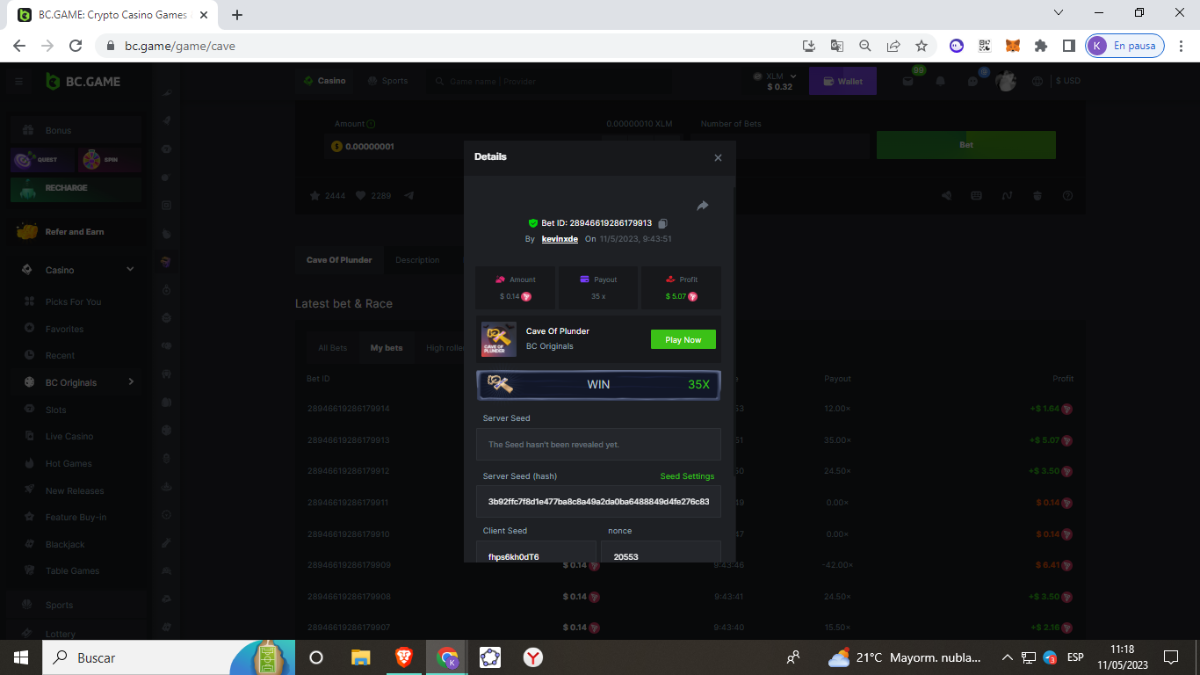Image resolution: width=1200 pixels, height=675 pixels.
Task: Switch to the Description tab
Action: pos(417,260)
